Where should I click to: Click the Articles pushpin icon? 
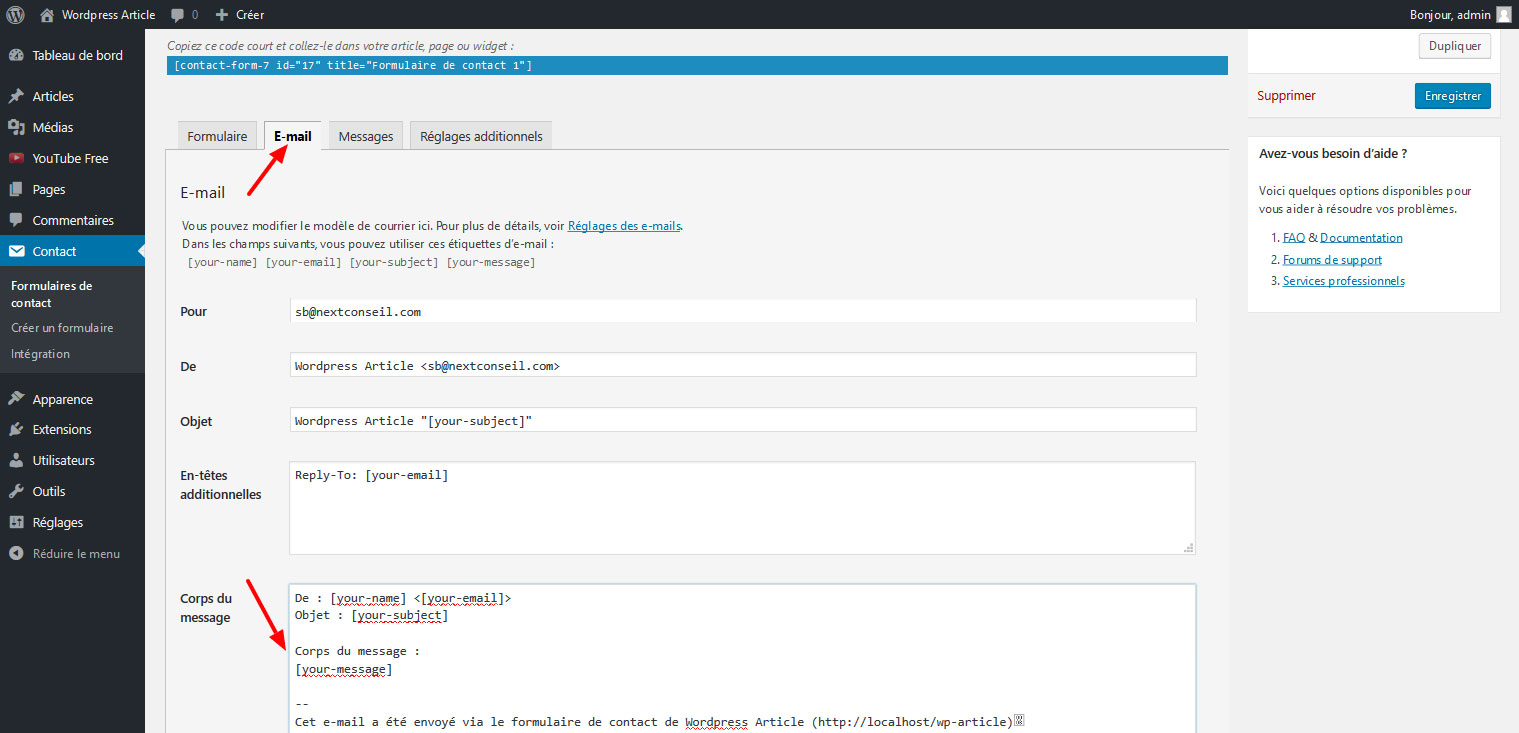pos(16,96)
